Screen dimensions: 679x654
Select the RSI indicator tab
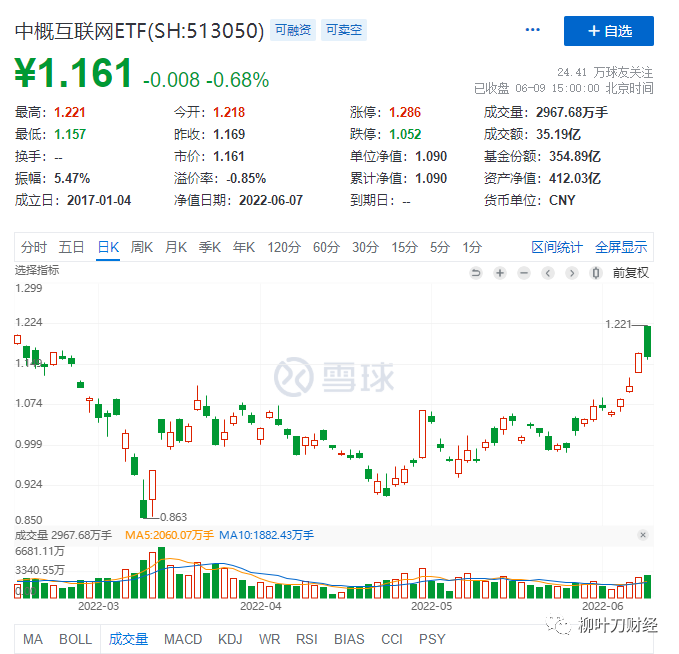click(x=307, y=639)
